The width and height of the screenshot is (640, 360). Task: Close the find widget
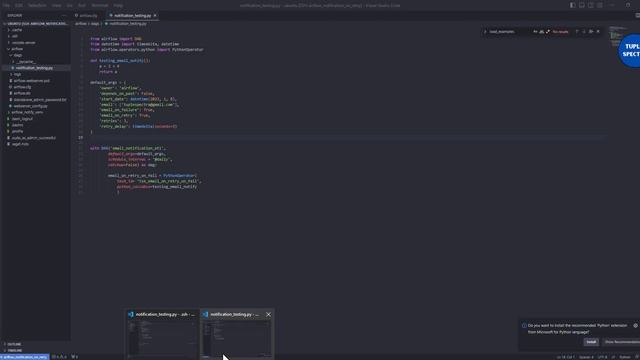pos(598,31)
